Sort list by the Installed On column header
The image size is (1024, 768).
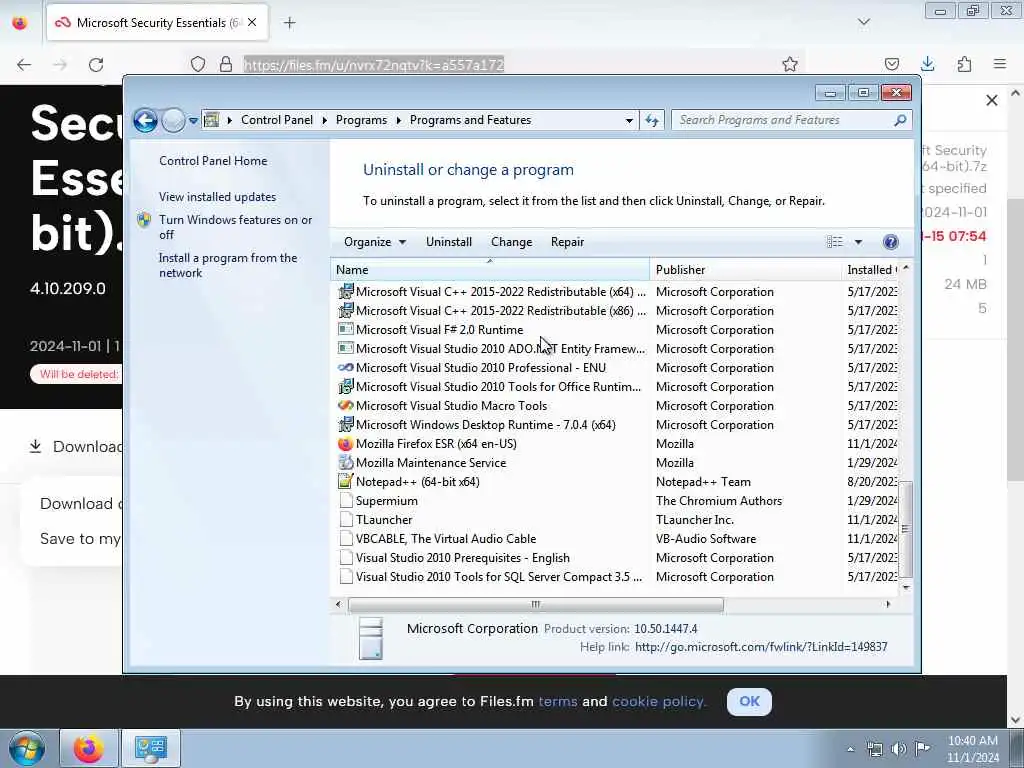point(871,270)
